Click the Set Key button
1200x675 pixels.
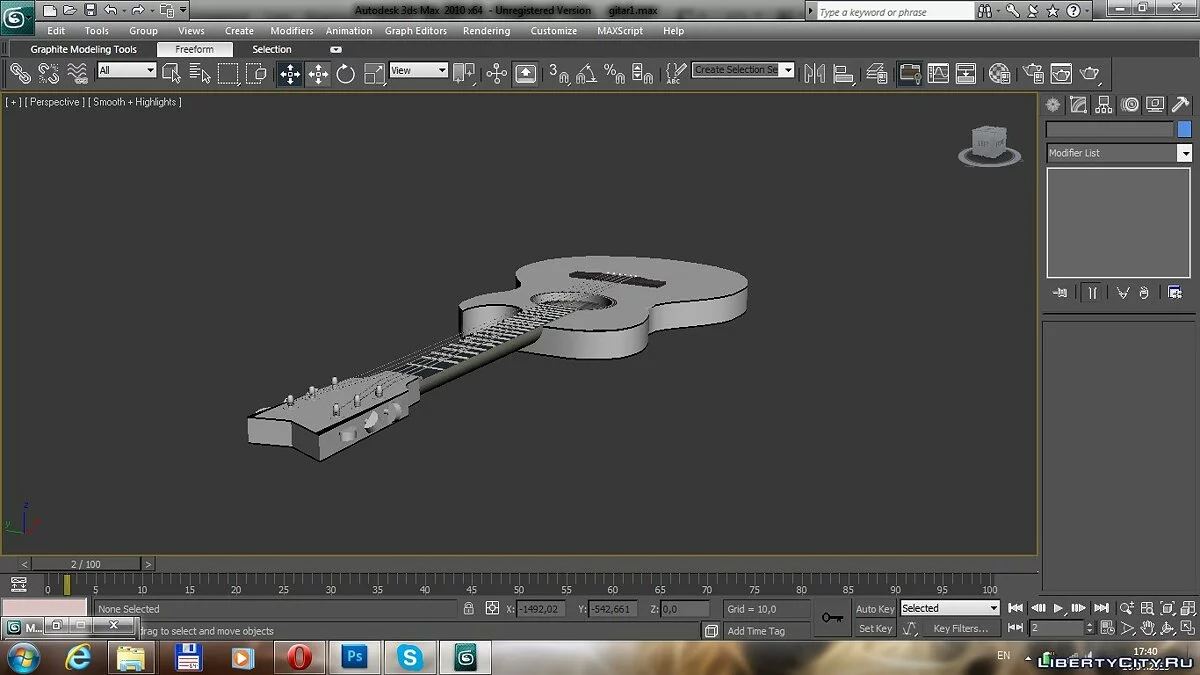875,629
